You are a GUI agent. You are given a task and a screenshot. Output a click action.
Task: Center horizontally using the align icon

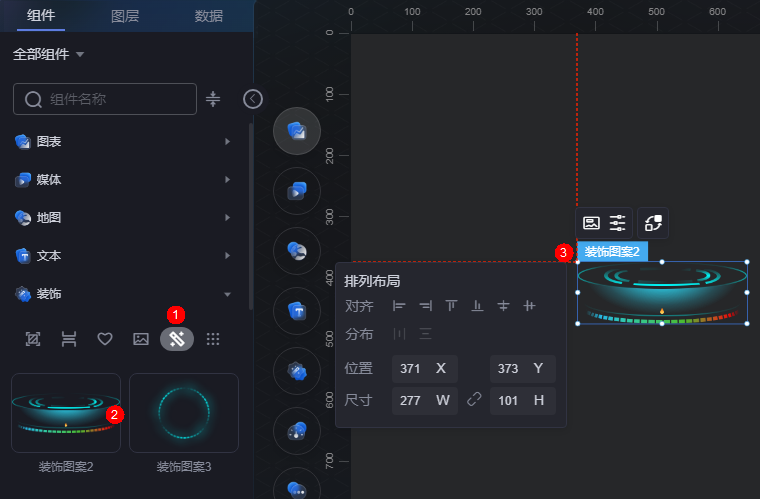(x=504, y=306)
